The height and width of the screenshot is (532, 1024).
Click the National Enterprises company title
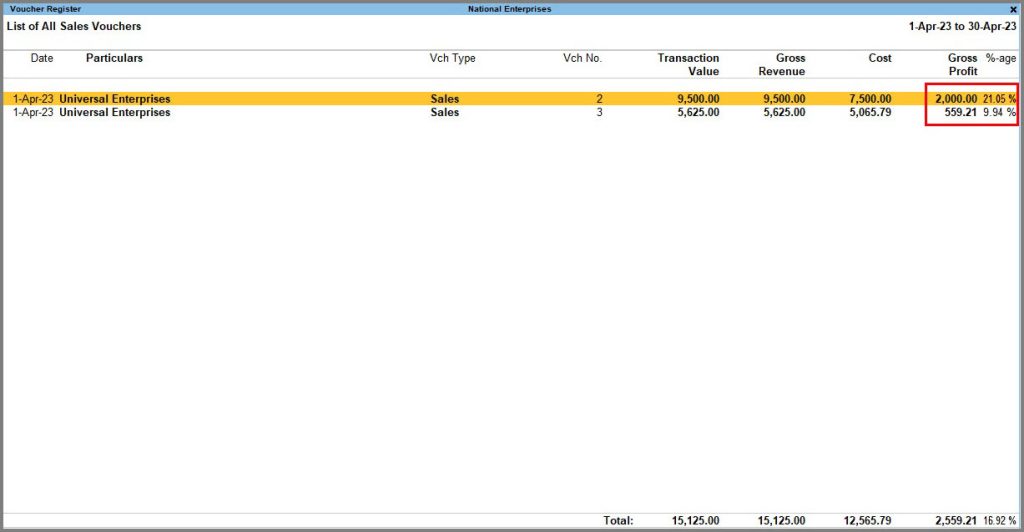(509, 9)
